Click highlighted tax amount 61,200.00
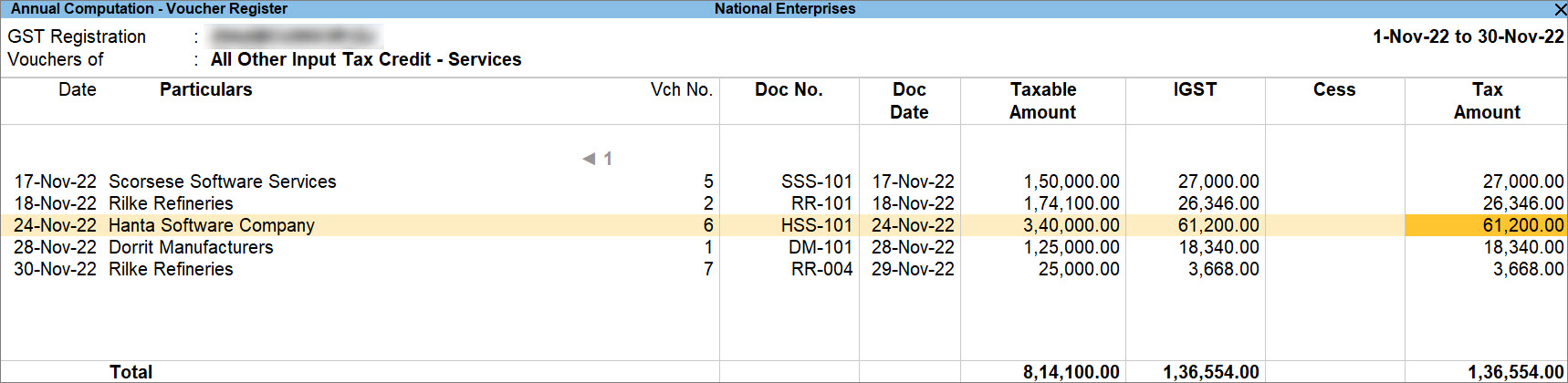1568x383 pixels. click(1486, 225)
